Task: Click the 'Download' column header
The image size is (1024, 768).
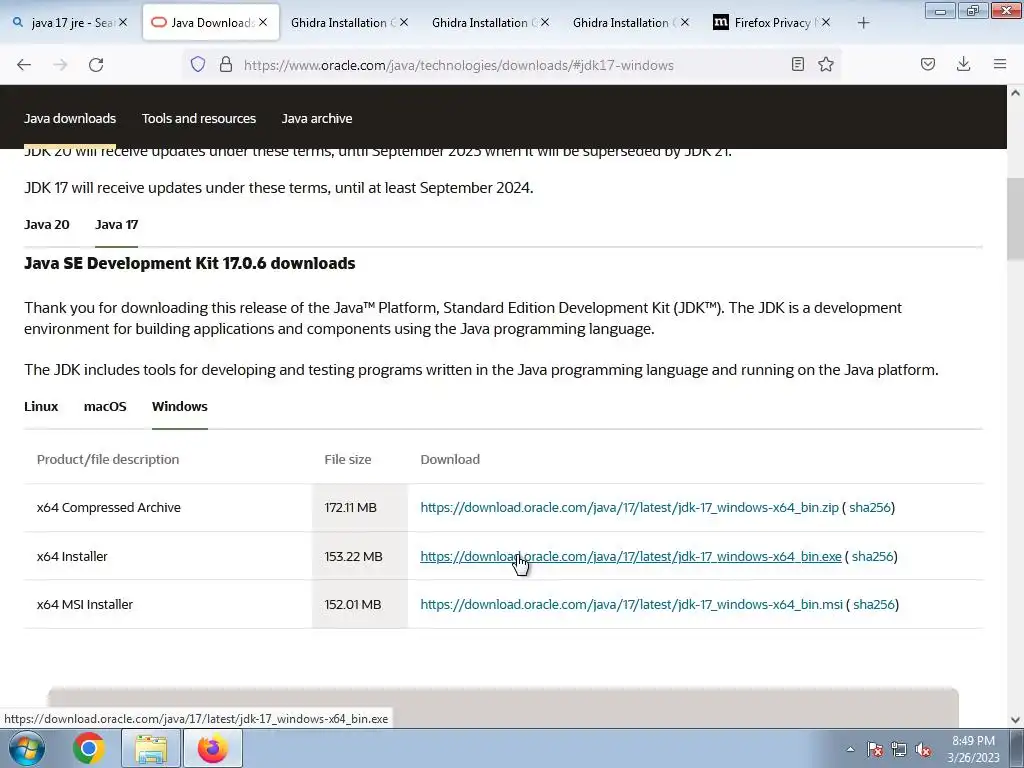Action: pyautogui.click(x=450, y=460)
